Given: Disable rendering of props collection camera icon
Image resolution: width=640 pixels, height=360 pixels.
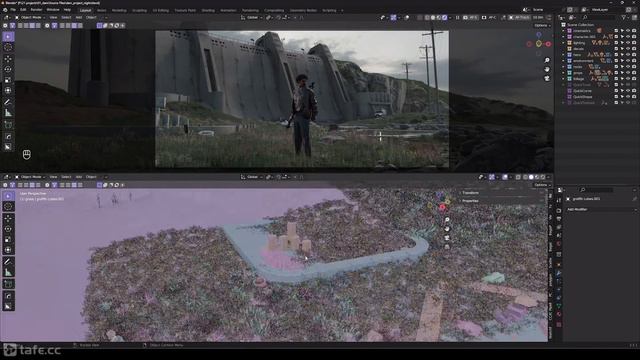Looking at the screenshot, I should coord(634,73).
